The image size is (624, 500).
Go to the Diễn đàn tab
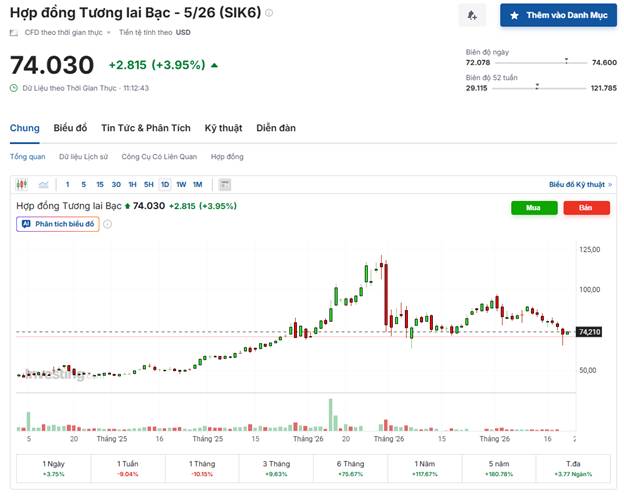click(276, 128)
